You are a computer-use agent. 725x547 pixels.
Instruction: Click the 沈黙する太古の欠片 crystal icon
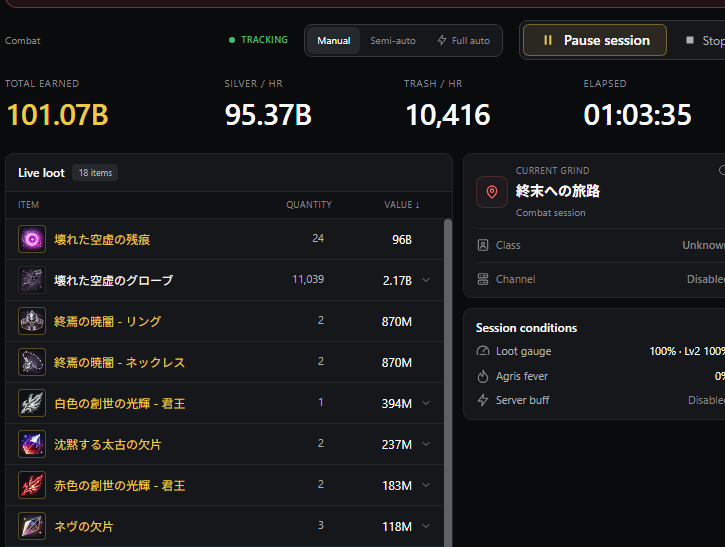[x=32, y=444]
